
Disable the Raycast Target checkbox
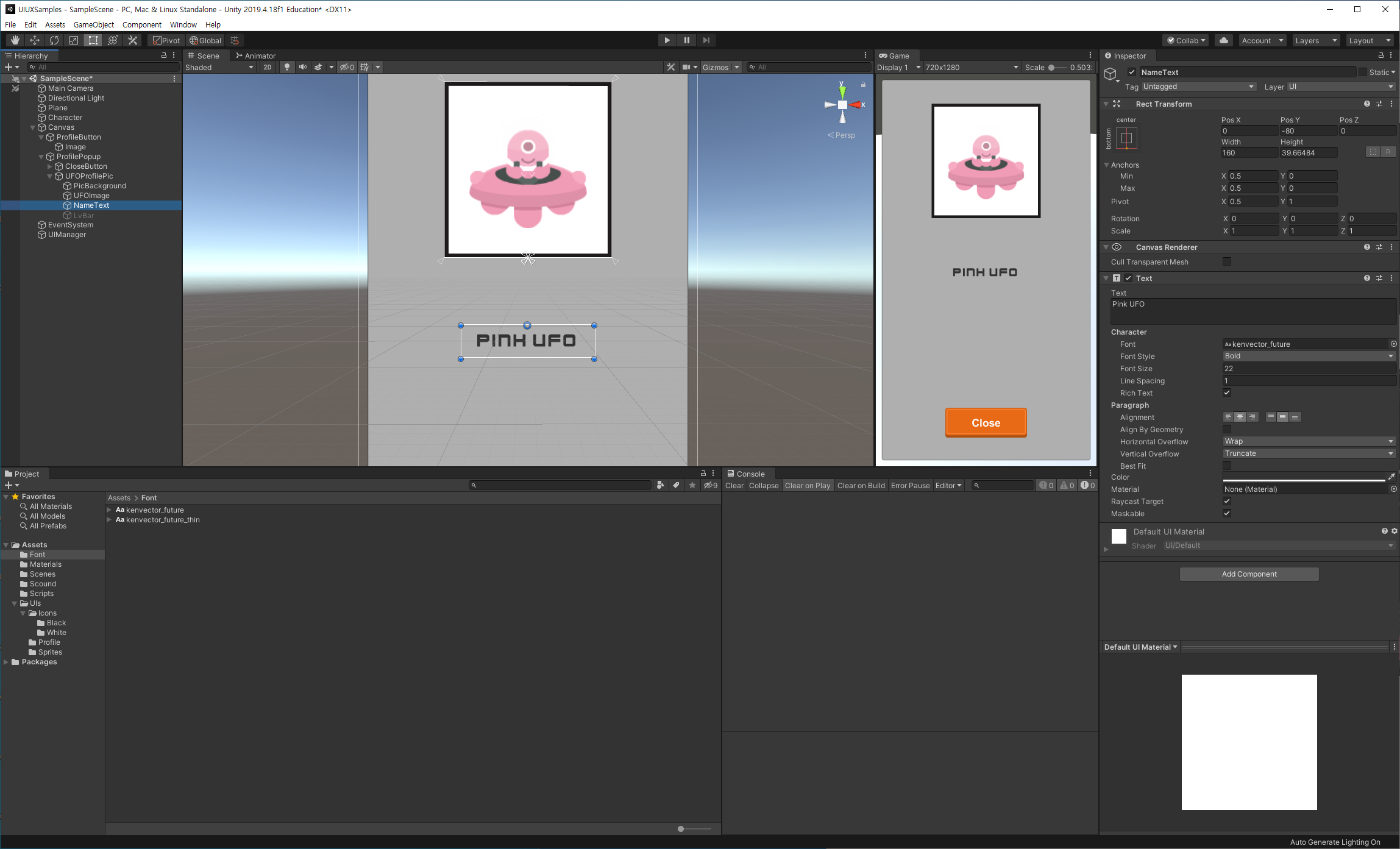tap(1227, 501)
